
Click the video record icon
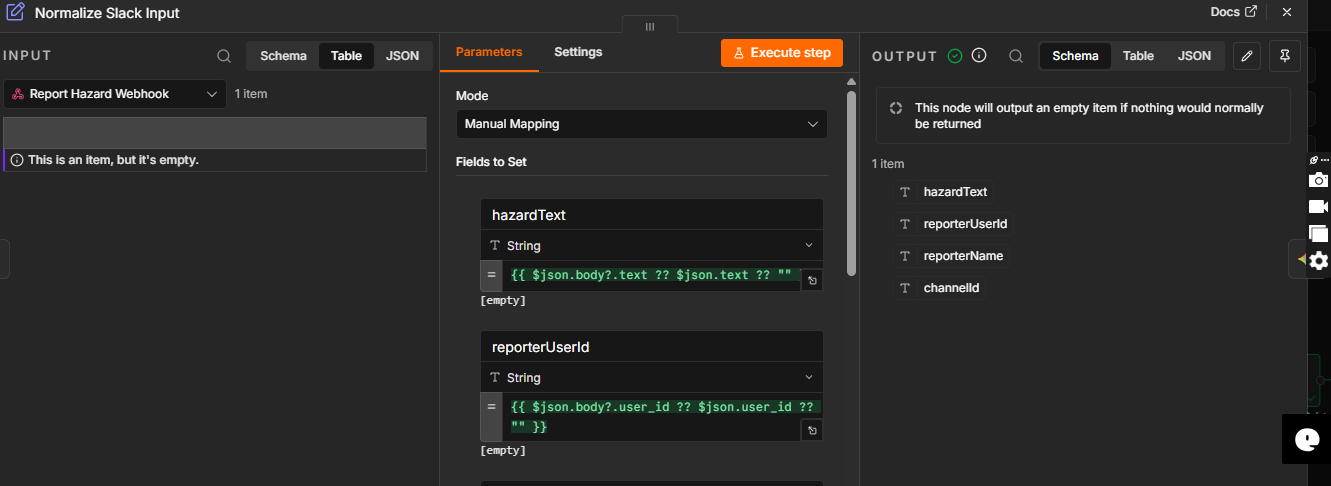(1319, 207)
